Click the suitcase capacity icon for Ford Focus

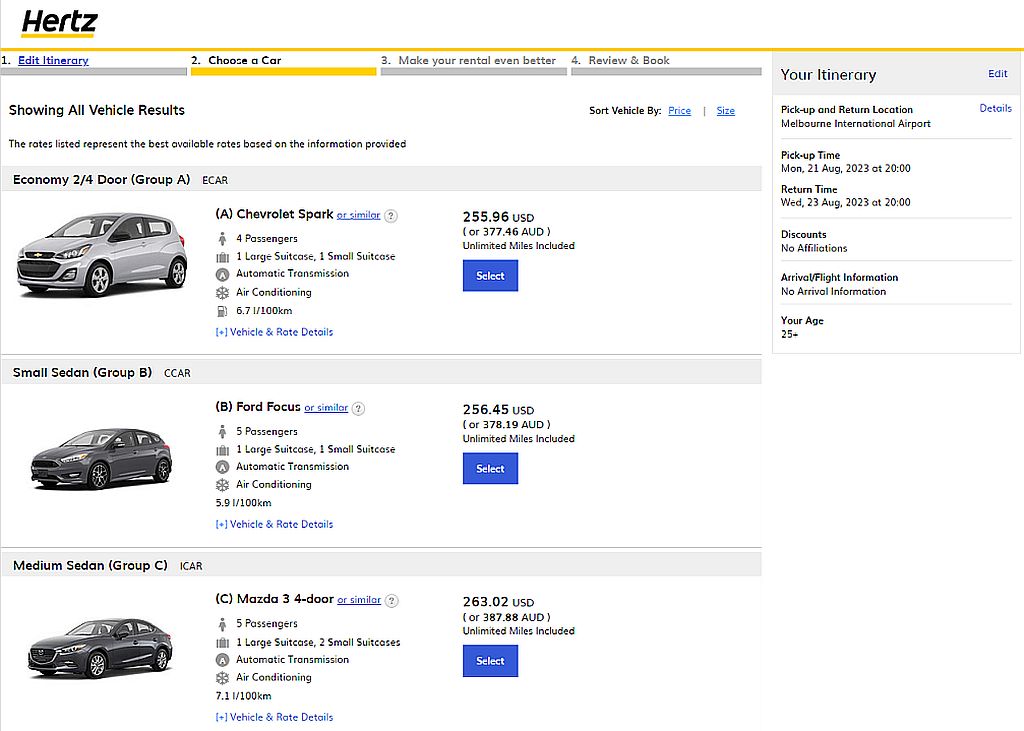tap(221, 449)
